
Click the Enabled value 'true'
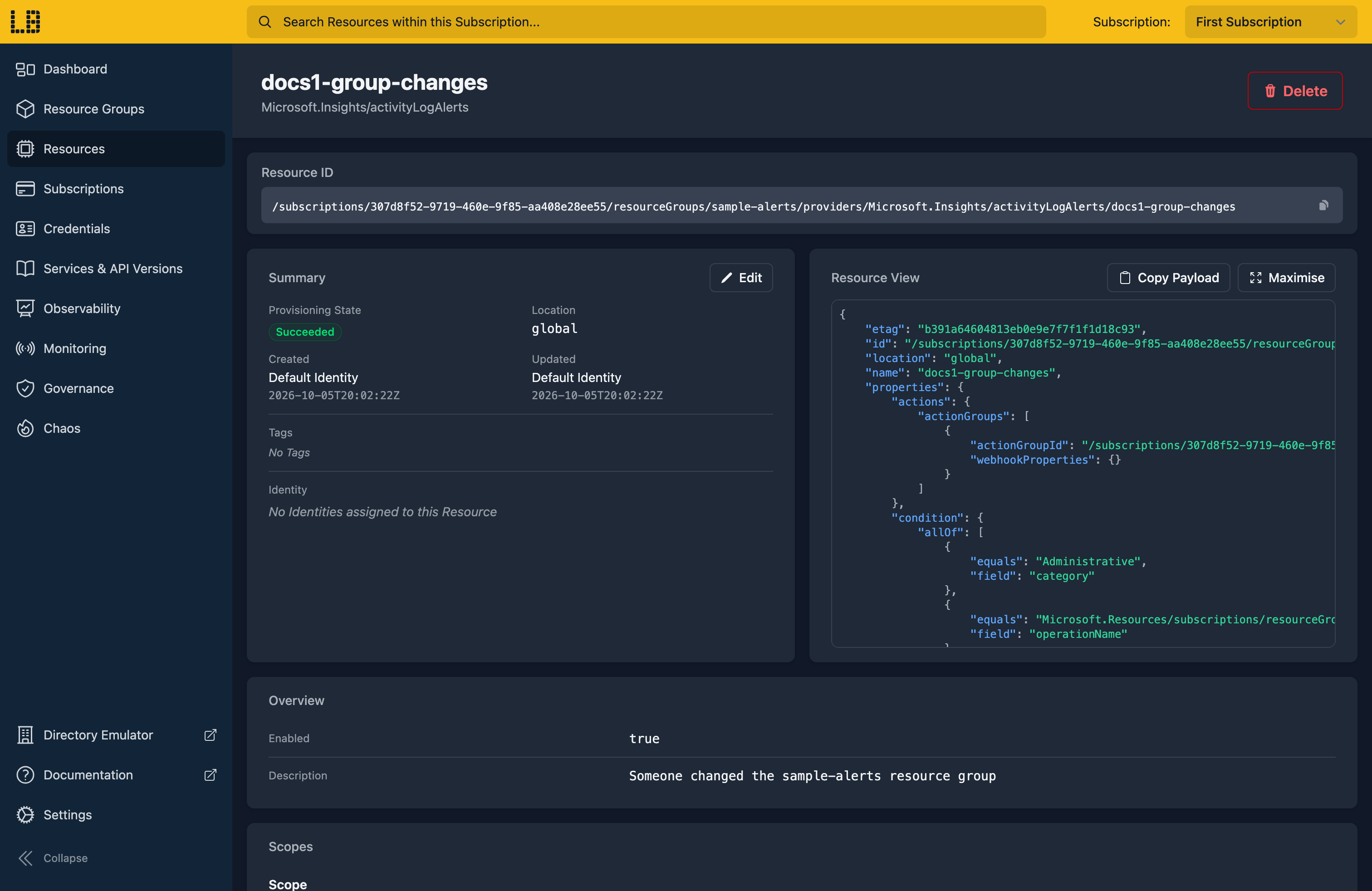644,738
